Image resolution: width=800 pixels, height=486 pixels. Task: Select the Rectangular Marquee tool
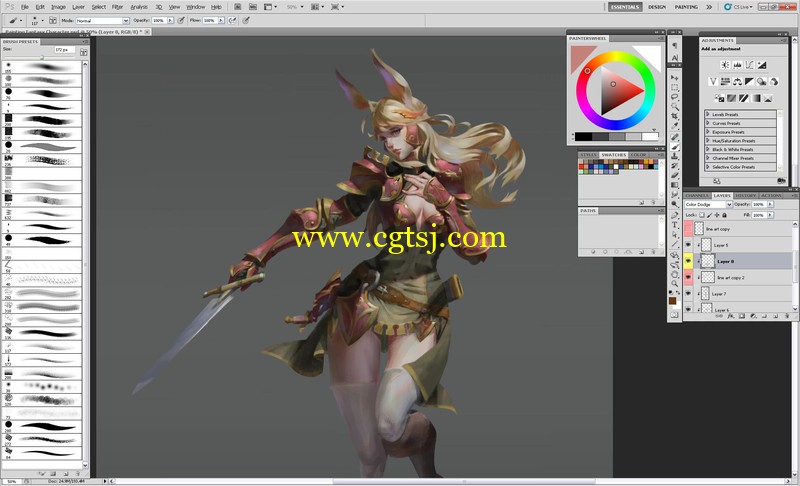pos(674,87)
